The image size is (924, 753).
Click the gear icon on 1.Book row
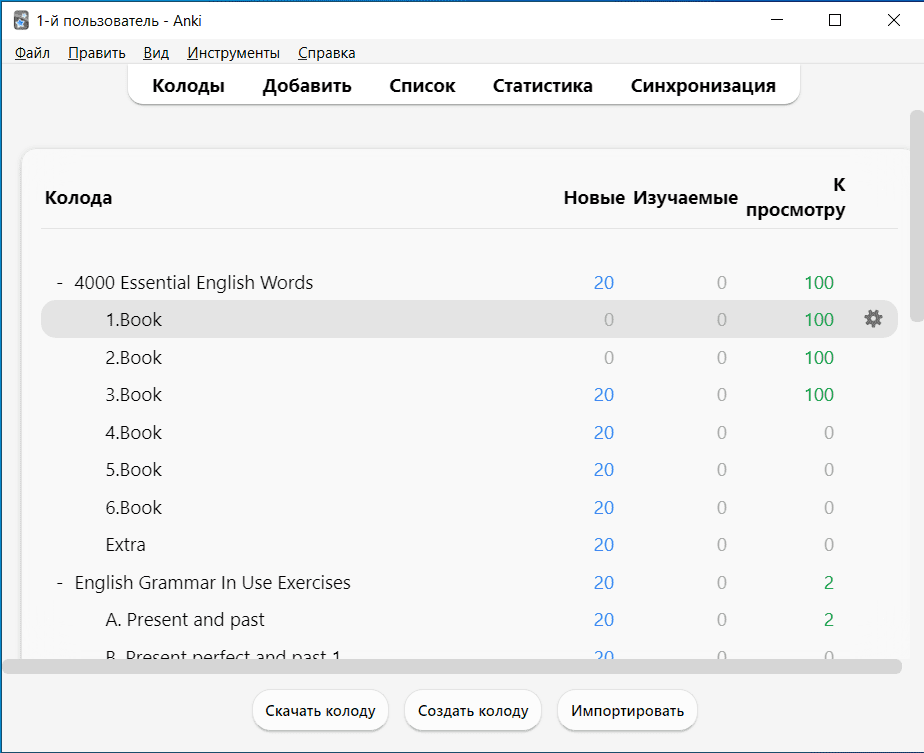click(873, 319)
